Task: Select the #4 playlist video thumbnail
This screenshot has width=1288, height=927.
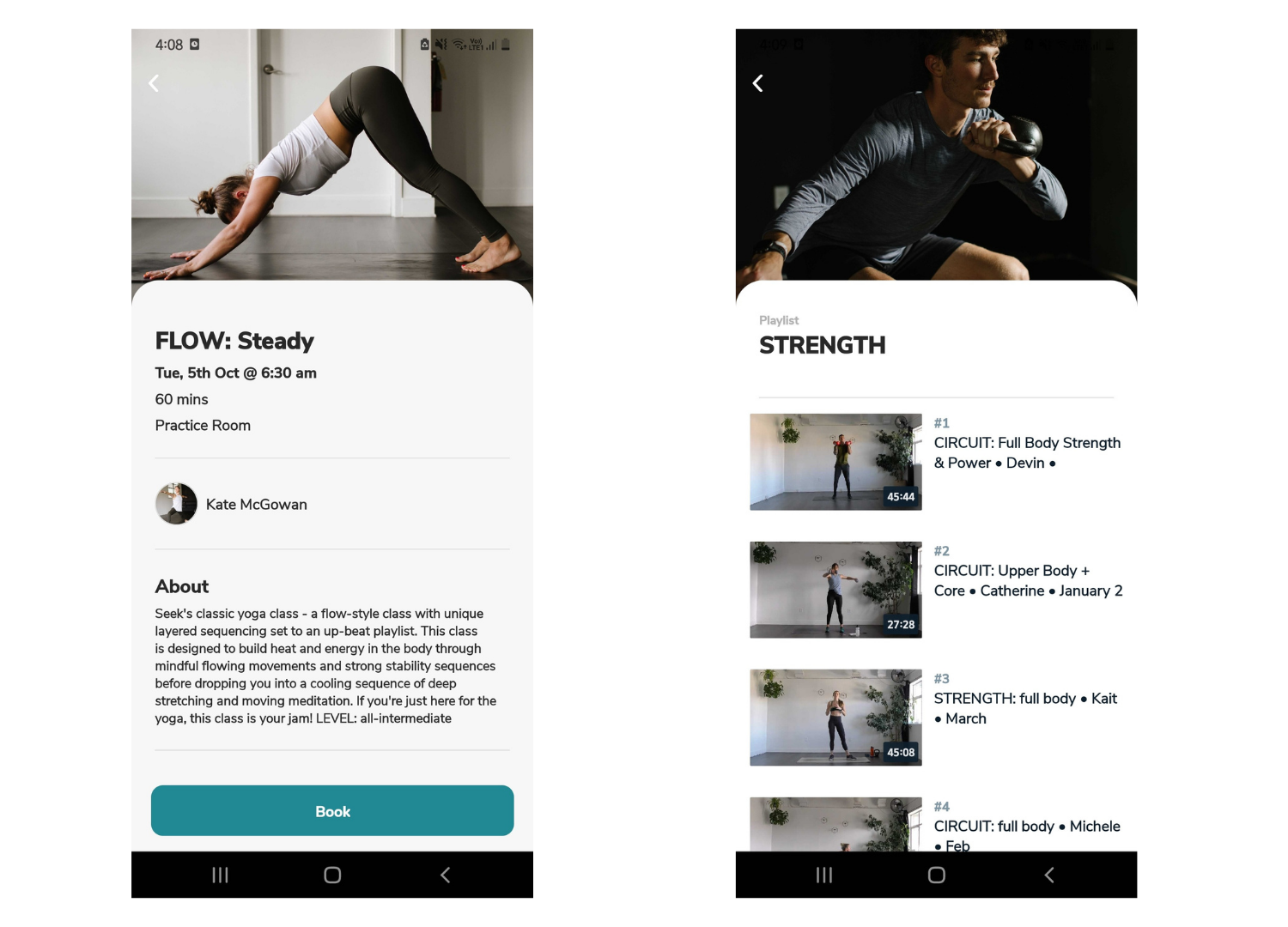Action: pyautogui.click(x=835, y=824)
